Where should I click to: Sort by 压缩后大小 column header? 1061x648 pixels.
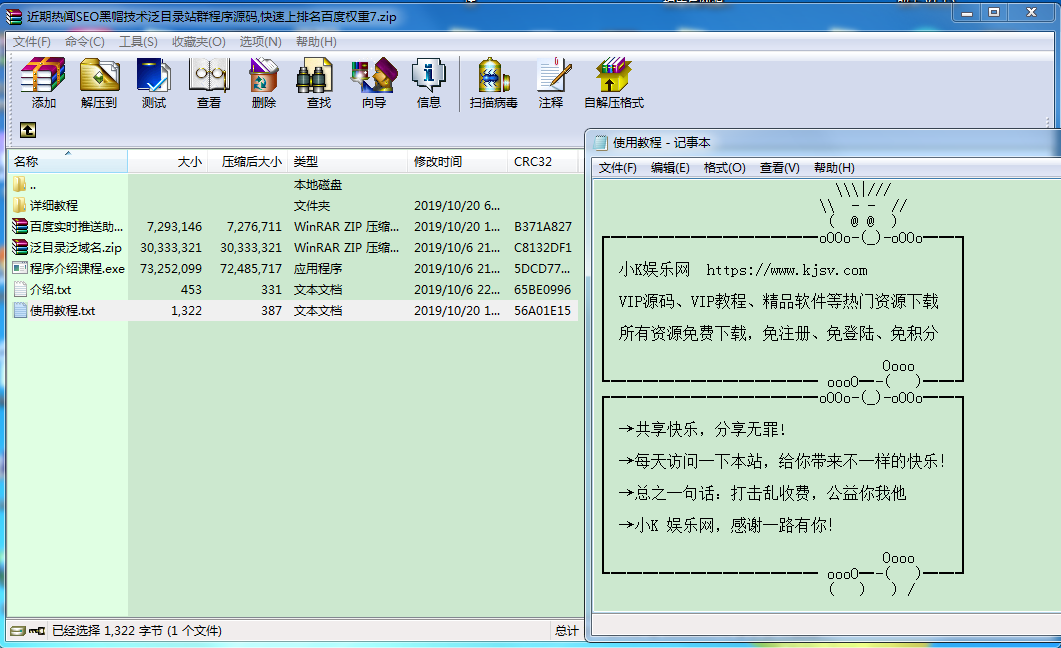click(x=248, y=162)
